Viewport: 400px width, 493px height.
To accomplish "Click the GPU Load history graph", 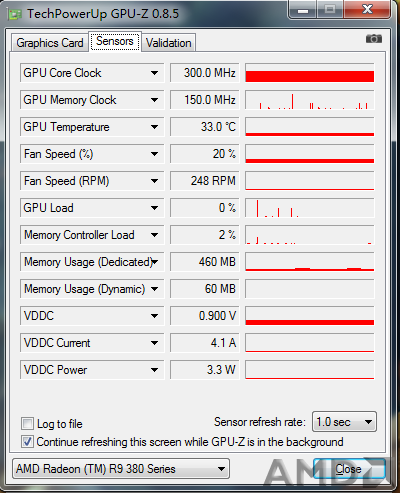I will coord(310,208).
